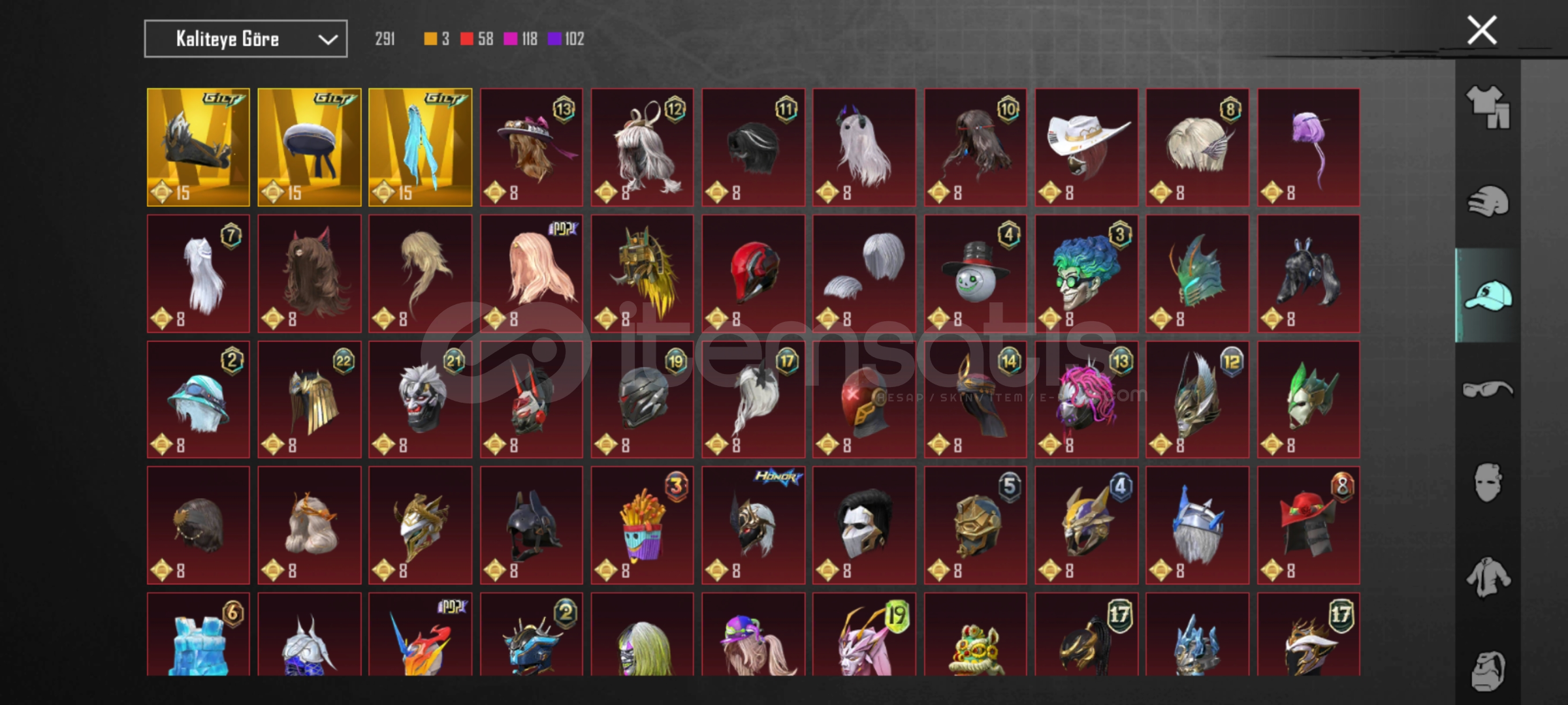Viewport: 1568px width, 705px height.
Task: Filter by purple quality swatch showing 102
Action: 566,39
